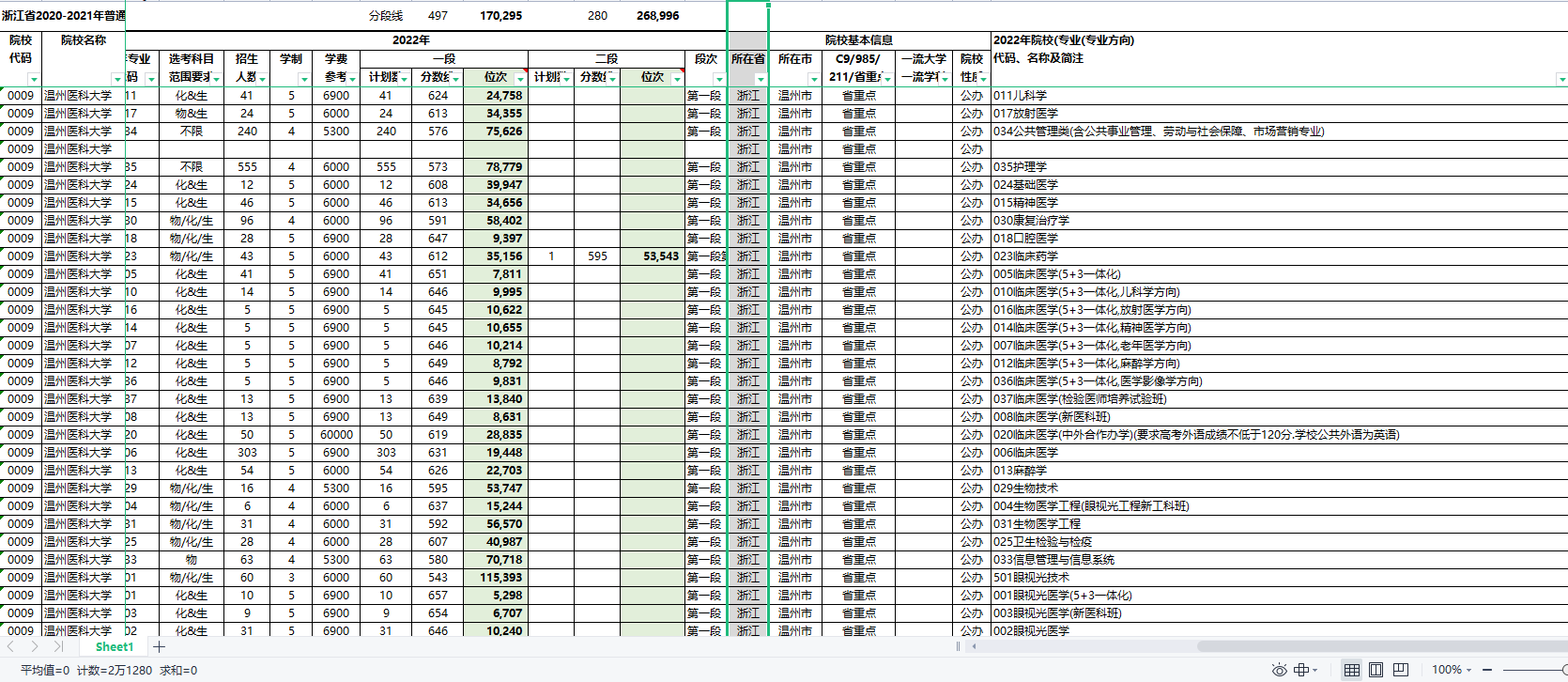
Task: Select the 011儿科学 major cell
Action: point(1279,96)
